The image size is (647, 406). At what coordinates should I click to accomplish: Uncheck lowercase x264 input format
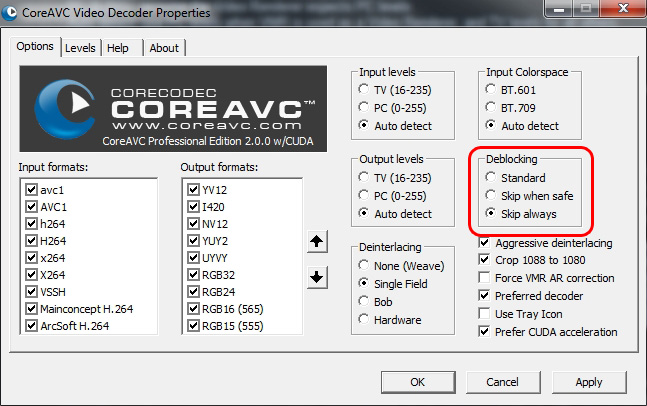point(31,258)
